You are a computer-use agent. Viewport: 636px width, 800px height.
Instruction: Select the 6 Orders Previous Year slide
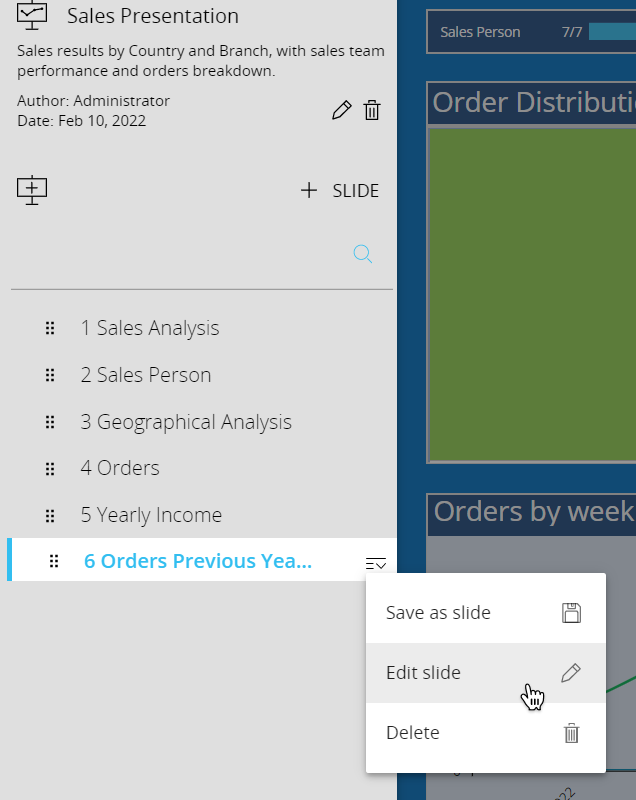click(x=198, y=561)
